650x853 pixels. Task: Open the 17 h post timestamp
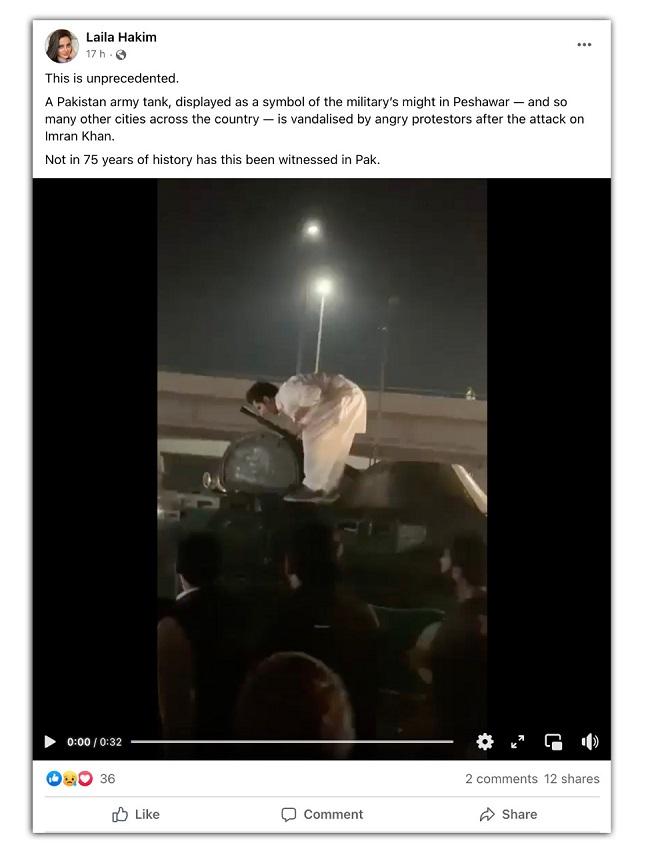tap(95, 54)
